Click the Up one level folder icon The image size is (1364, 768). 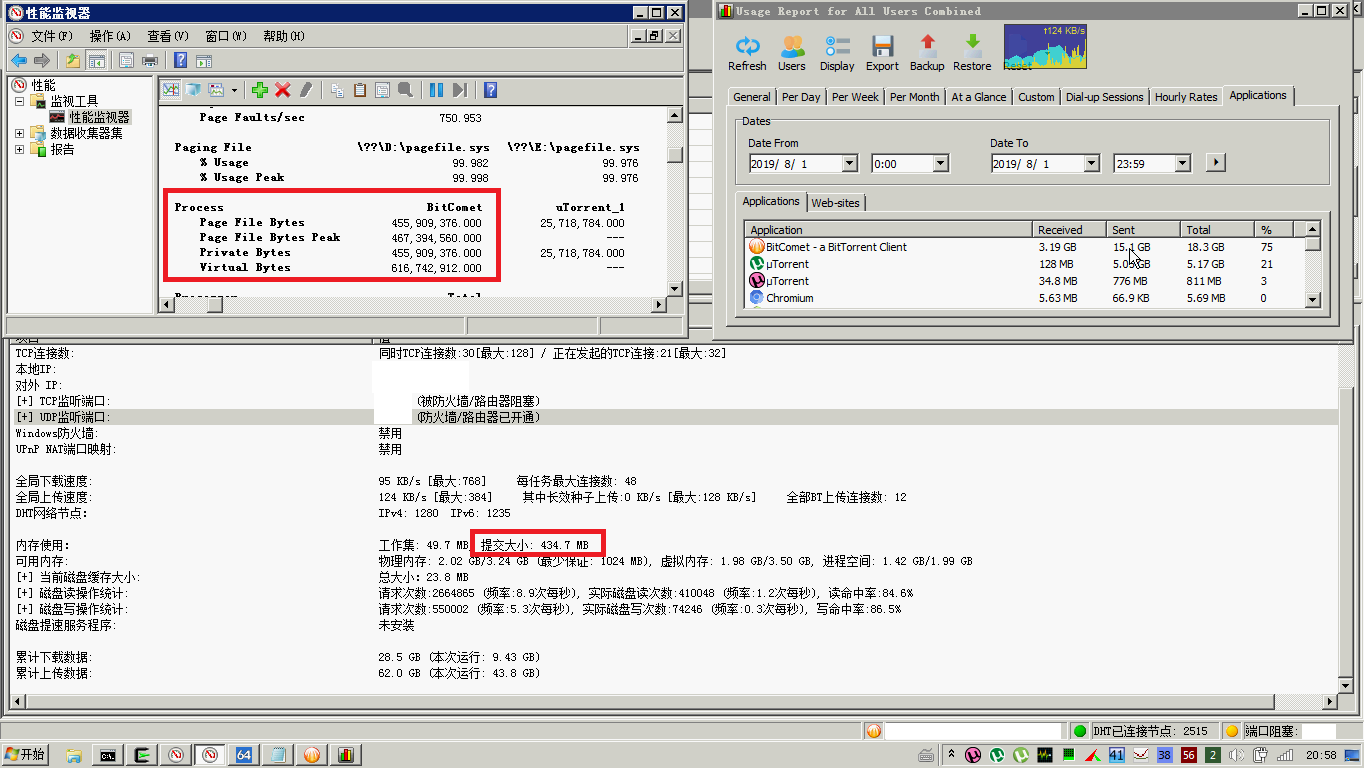tap(73, 60)
